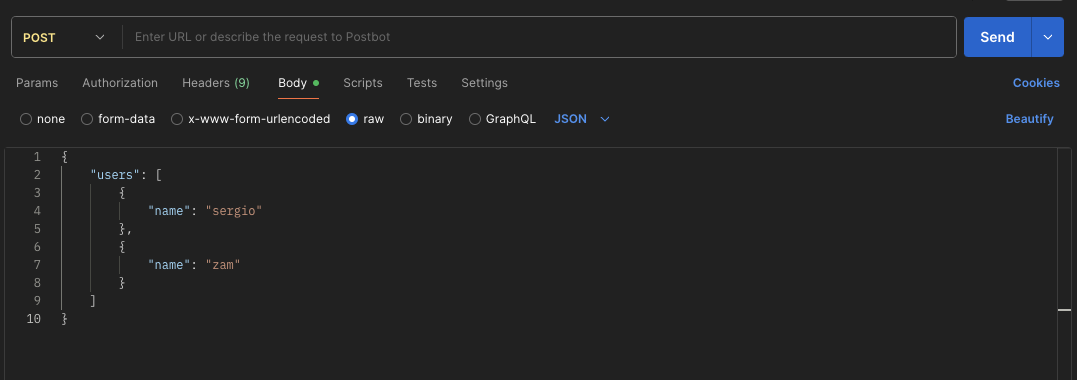The width and height of the screenshot is (1077, 380).
Task: Expand the Send options arrow
Action: pyautogui.click(x=1047, y=37)
